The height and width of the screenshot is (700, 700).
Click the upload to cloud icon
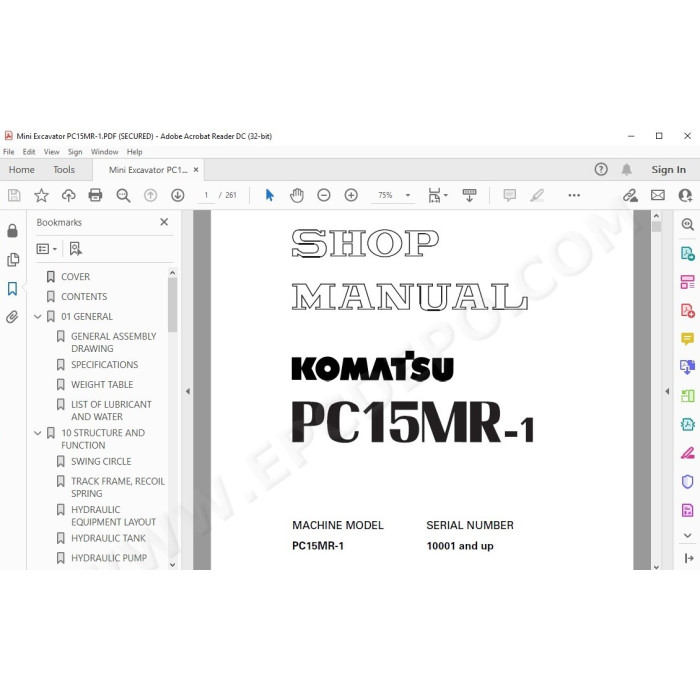[69, 195]
